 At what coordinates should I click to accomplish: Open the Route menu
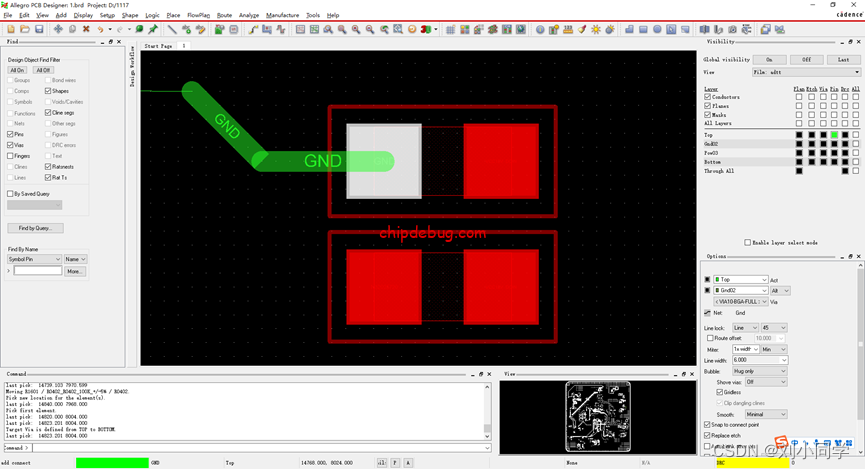[224, 16]
